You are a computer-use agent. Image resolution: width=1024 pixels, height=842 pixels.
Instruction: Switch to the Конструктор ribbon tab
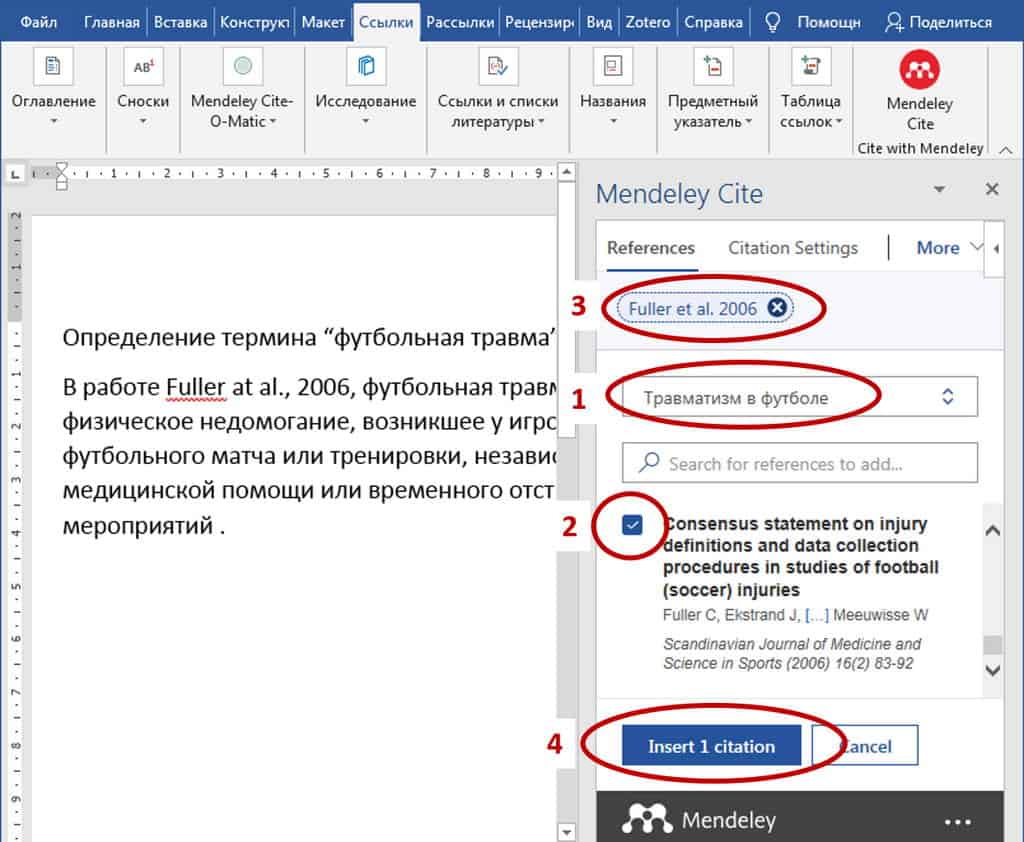[x=255, y=22]
